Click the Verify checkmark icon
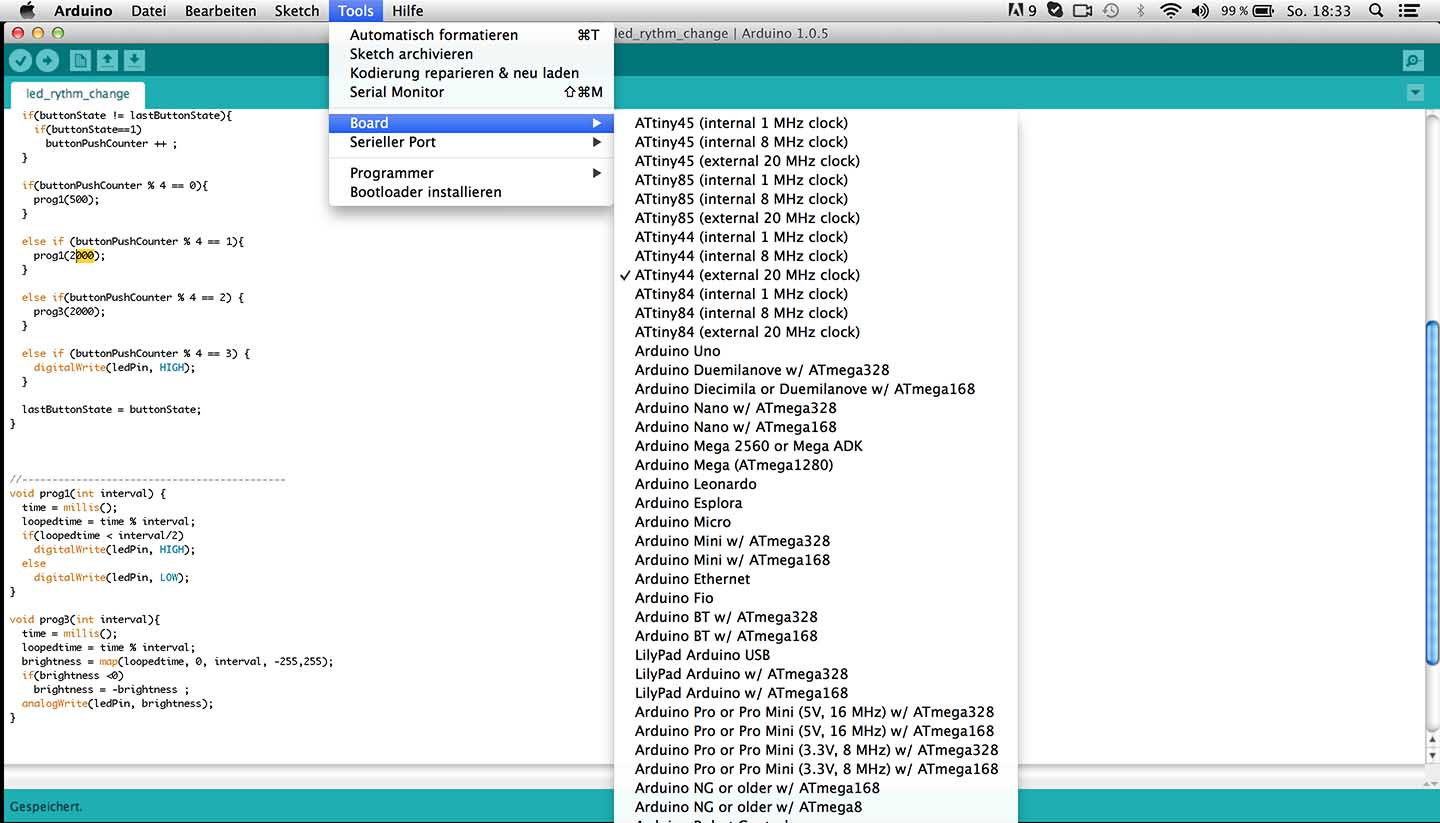 [x=20, y=60]
